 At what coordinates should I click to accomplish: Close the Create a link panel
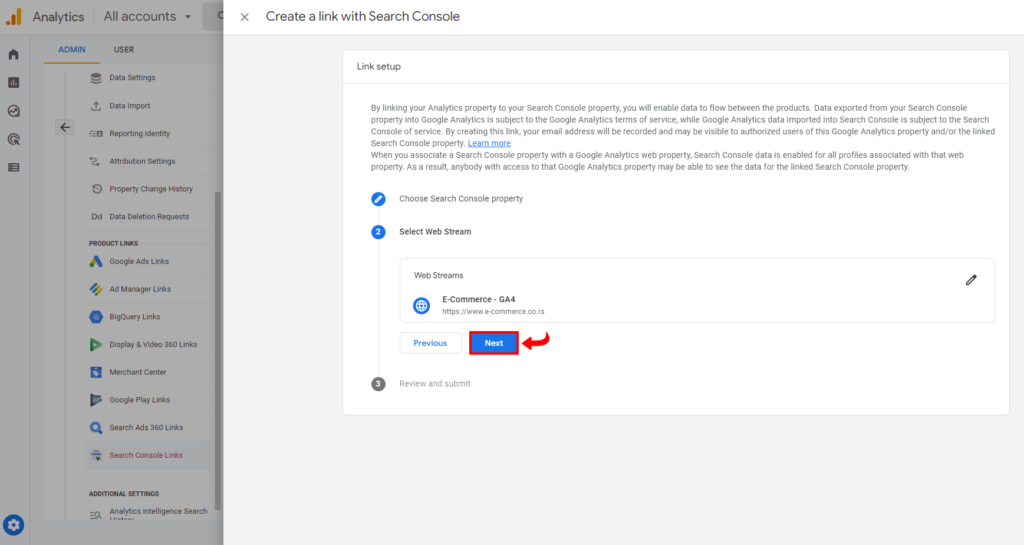pos(244,17)
